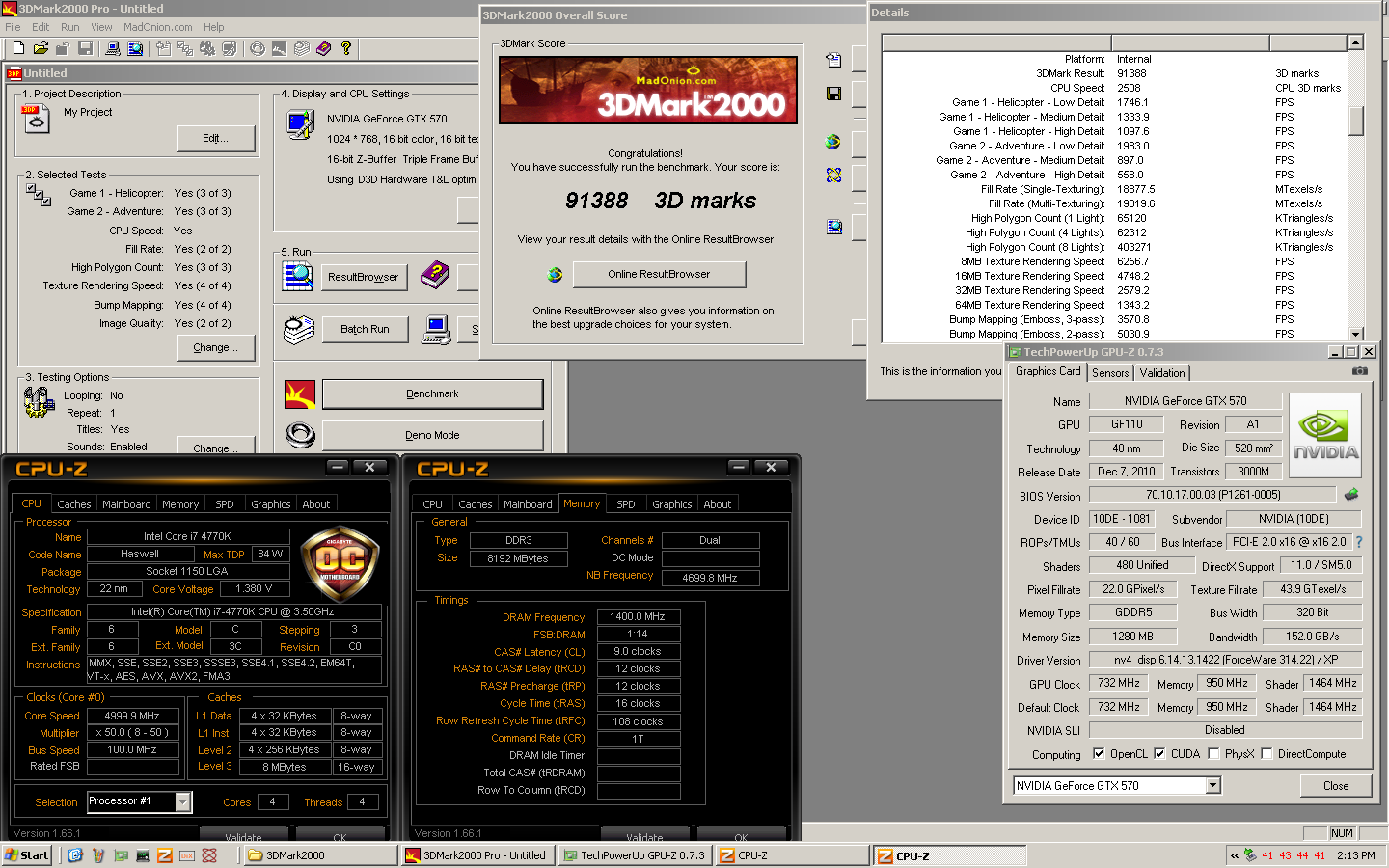This screenshot has width=1389, height=868.
Task: Click the atom orbit icon in Details window
Action: coord(833,175)
